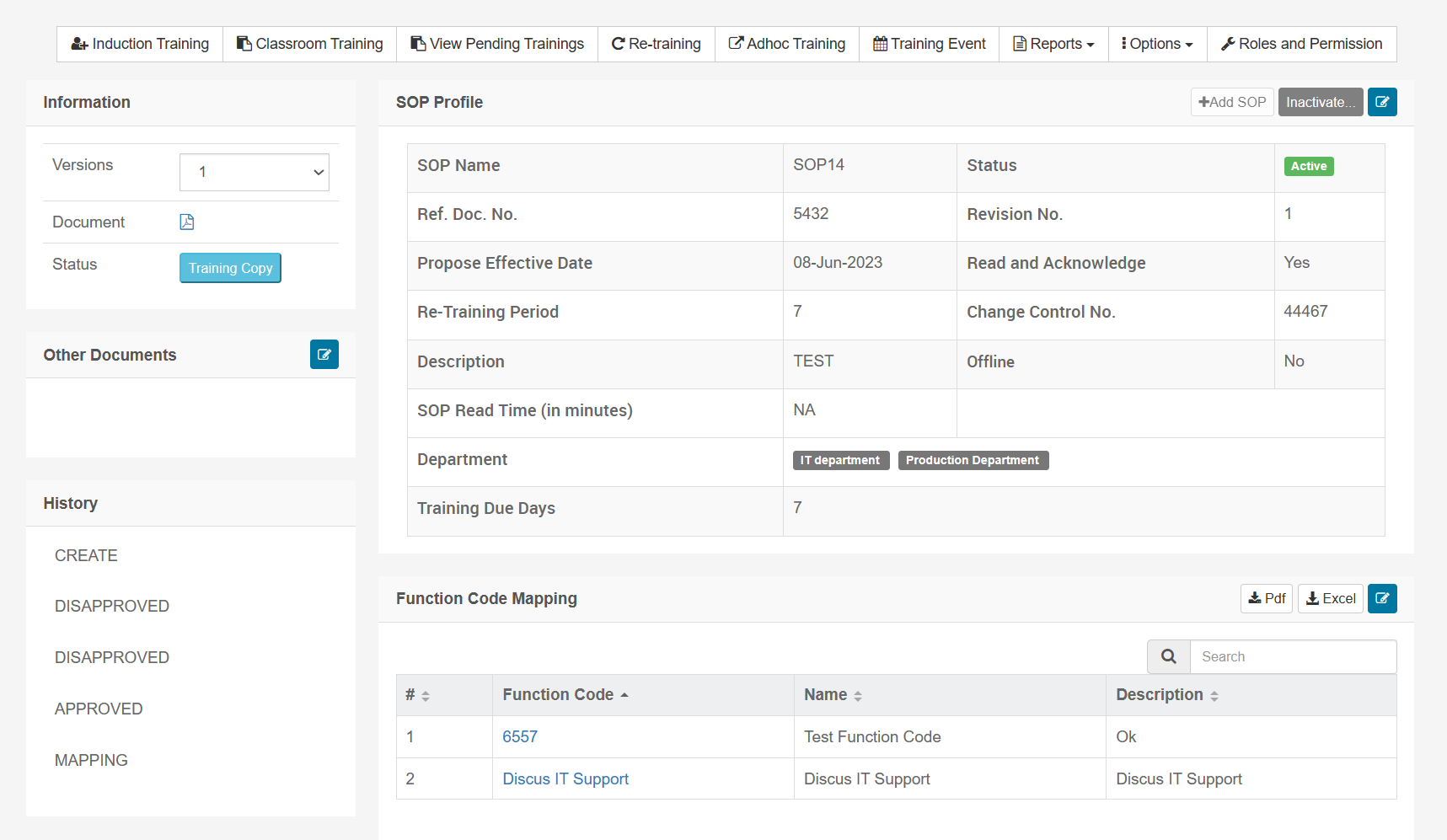Sort table by Function Code column
The image size is (1447, 840).
643,695
